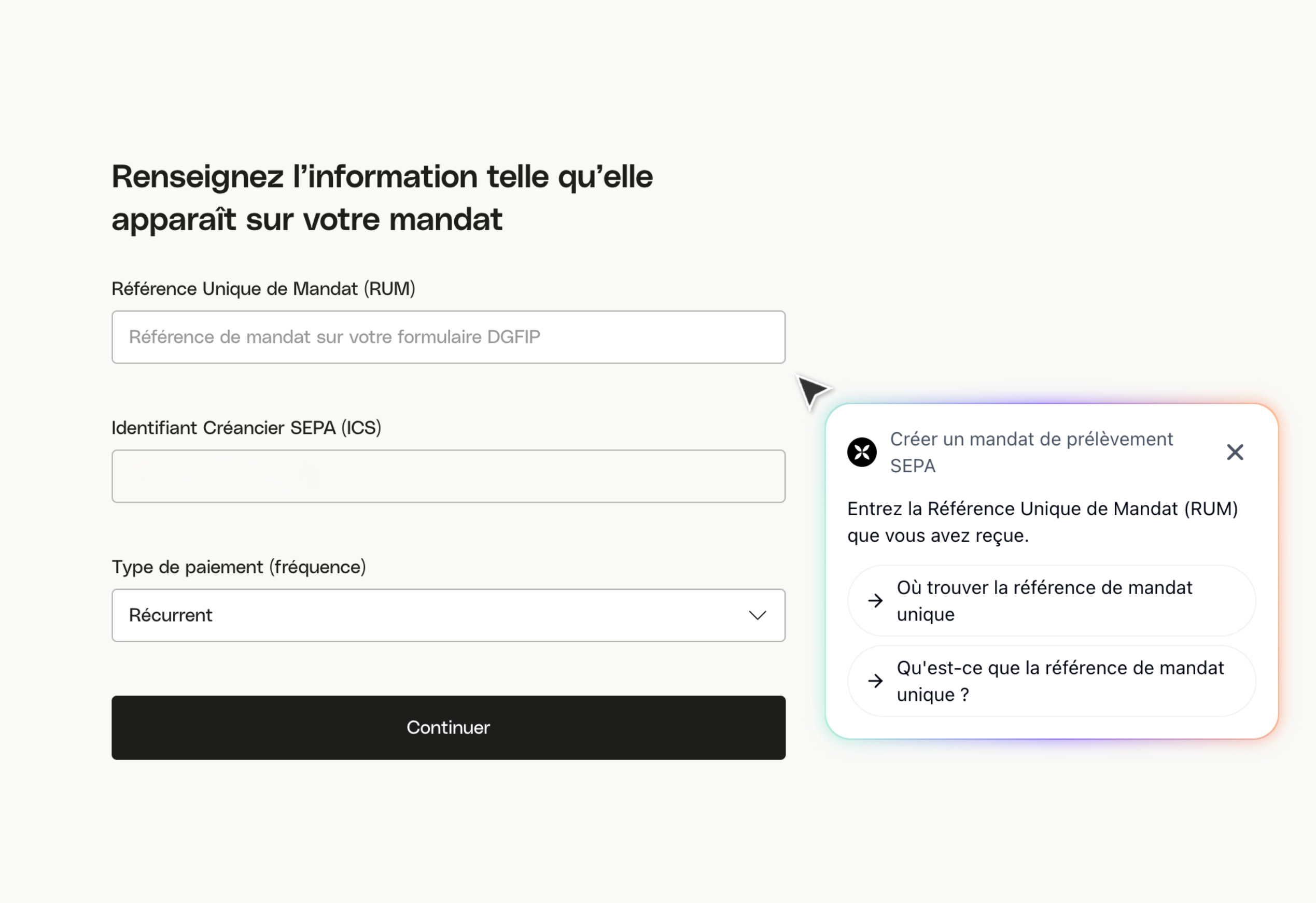
Task: Click the 'Référence Unique de Mandat (RUM)' label
Action: pyautogui.click(x=263, y=289)
